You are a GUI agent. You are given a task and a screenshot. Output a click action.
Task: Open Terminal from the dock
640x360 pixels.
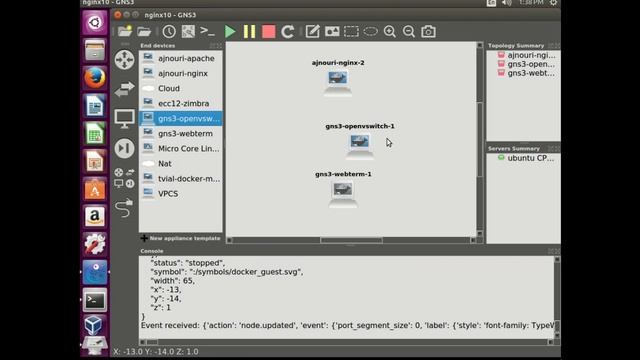95,300
